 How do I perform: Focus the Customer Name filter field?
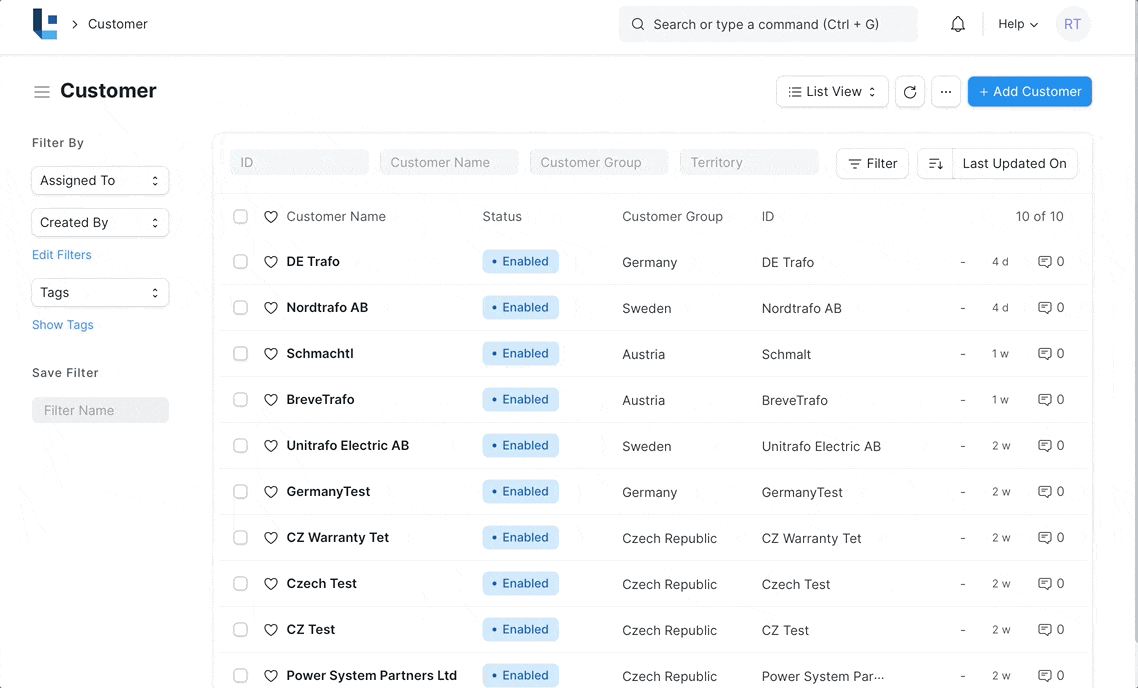click(449, 163)
